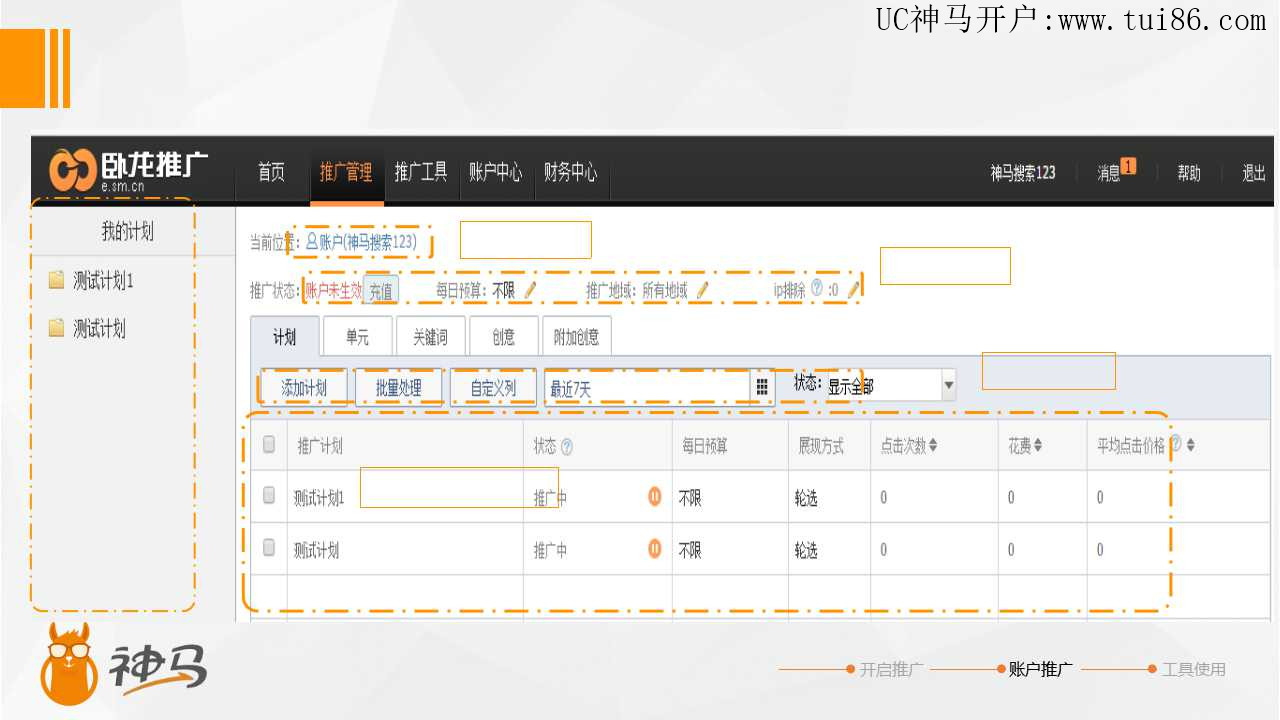
Task: Click the 展现方式 column header
Action: pos(821,446)
